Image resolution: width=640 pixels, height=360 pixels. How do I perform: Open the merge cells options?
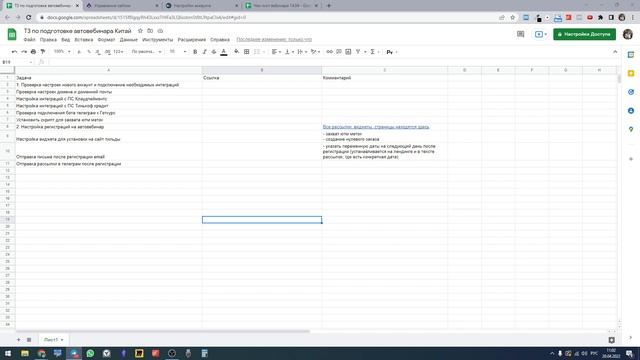[259, 52]
